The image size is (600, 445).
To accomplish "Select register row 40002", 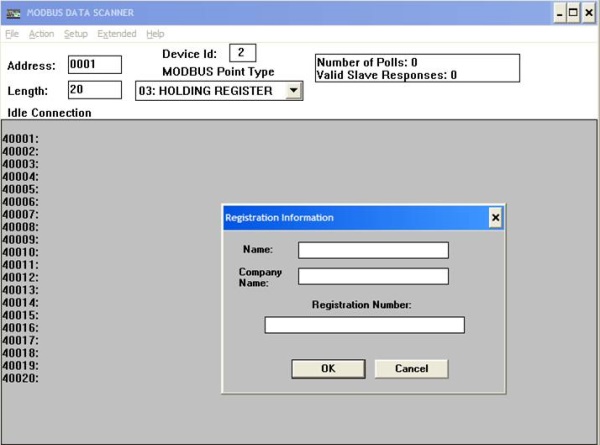I will click(21, 152).
